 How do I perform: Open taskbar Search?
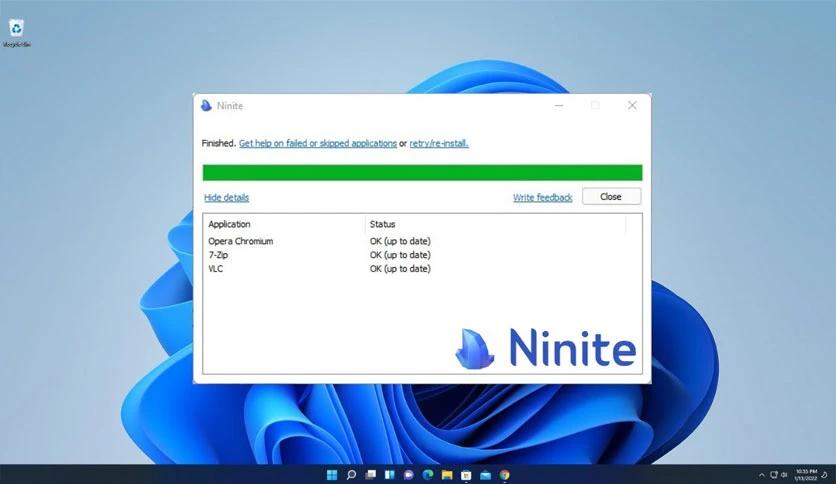(x=351, y=474)
